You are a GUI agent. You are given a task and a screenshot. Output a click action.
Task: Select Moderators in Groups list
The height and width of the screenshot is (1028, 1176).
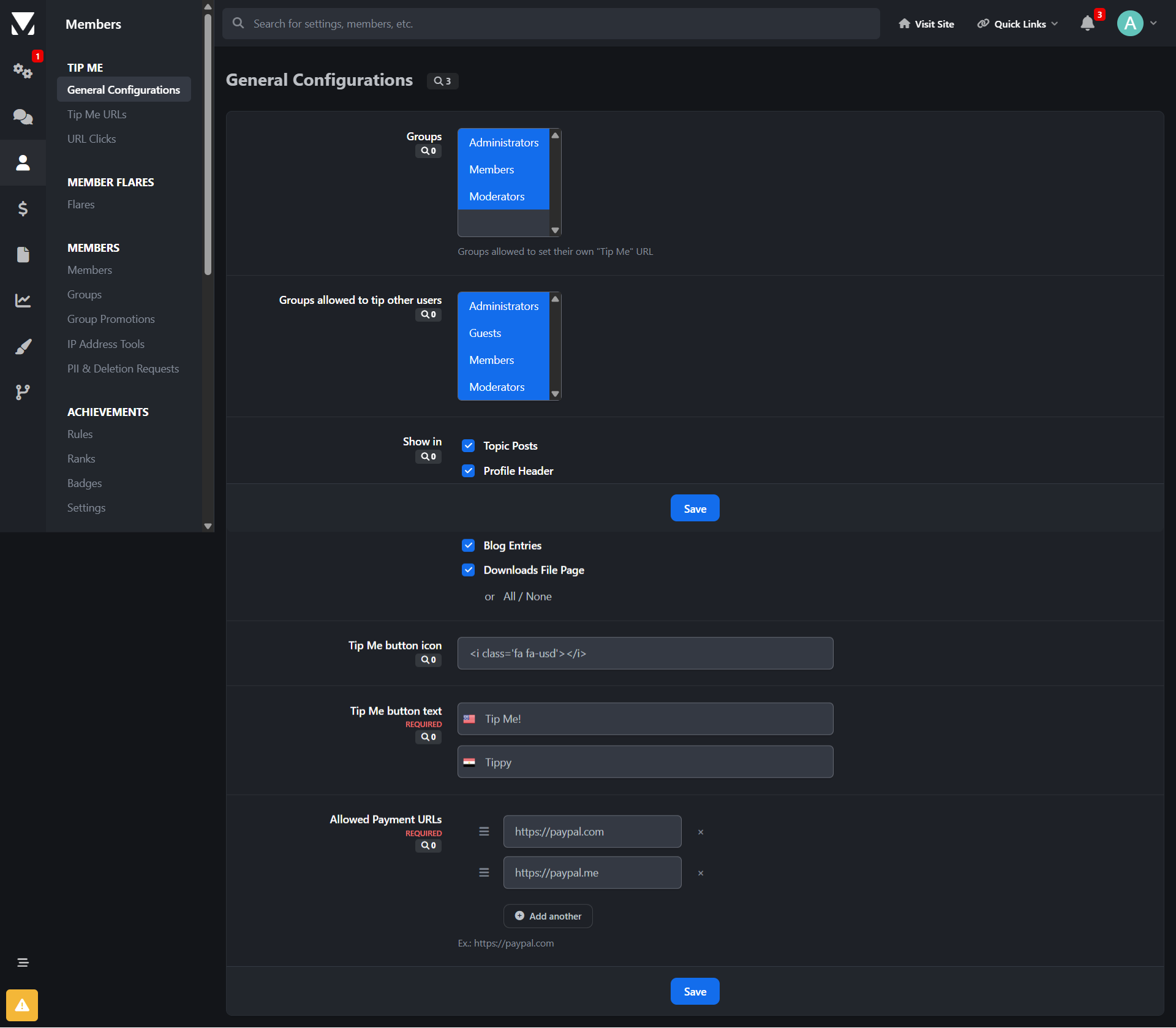tap(503, 196)
